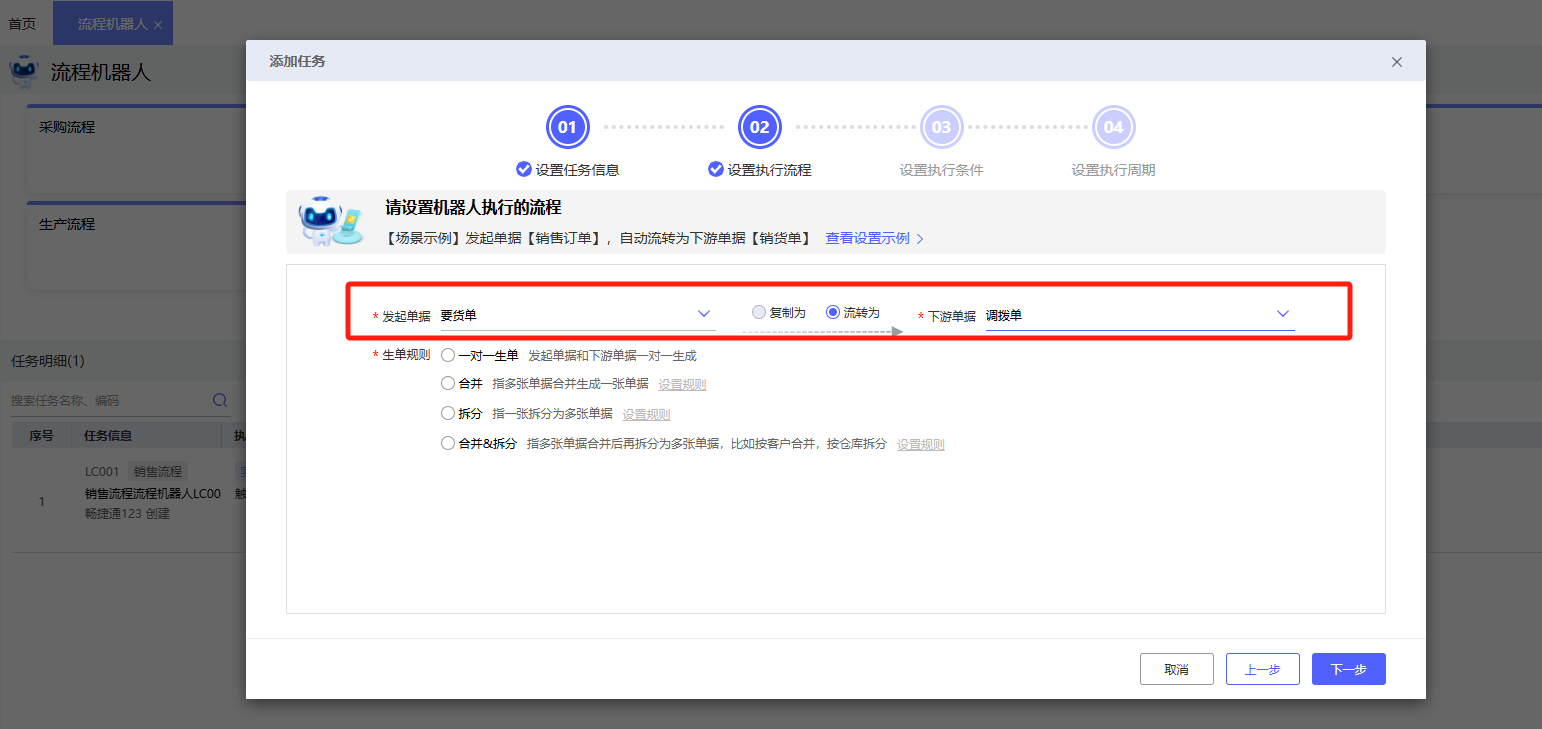1542x729 pixels.
Task: Select the 采购流程 card
Action: (136, 149)
